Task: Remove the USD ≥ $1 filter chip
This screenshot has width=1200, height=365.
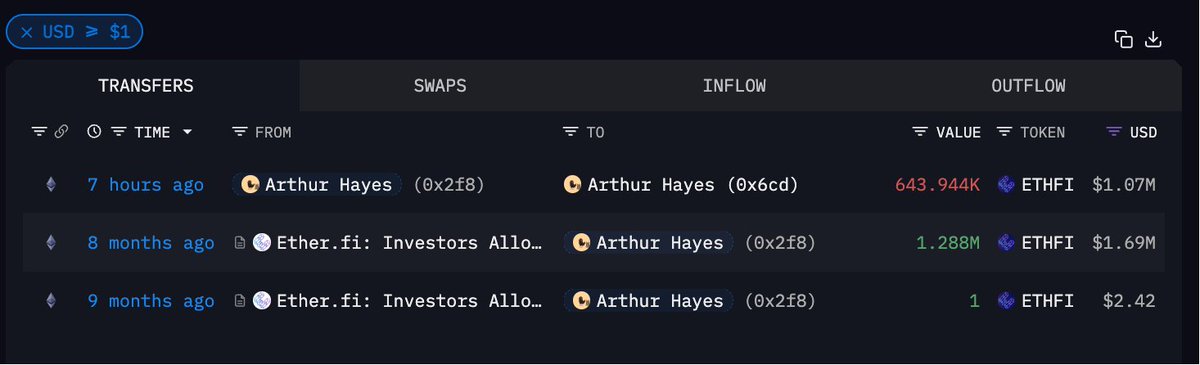Action: pos(27,32)
